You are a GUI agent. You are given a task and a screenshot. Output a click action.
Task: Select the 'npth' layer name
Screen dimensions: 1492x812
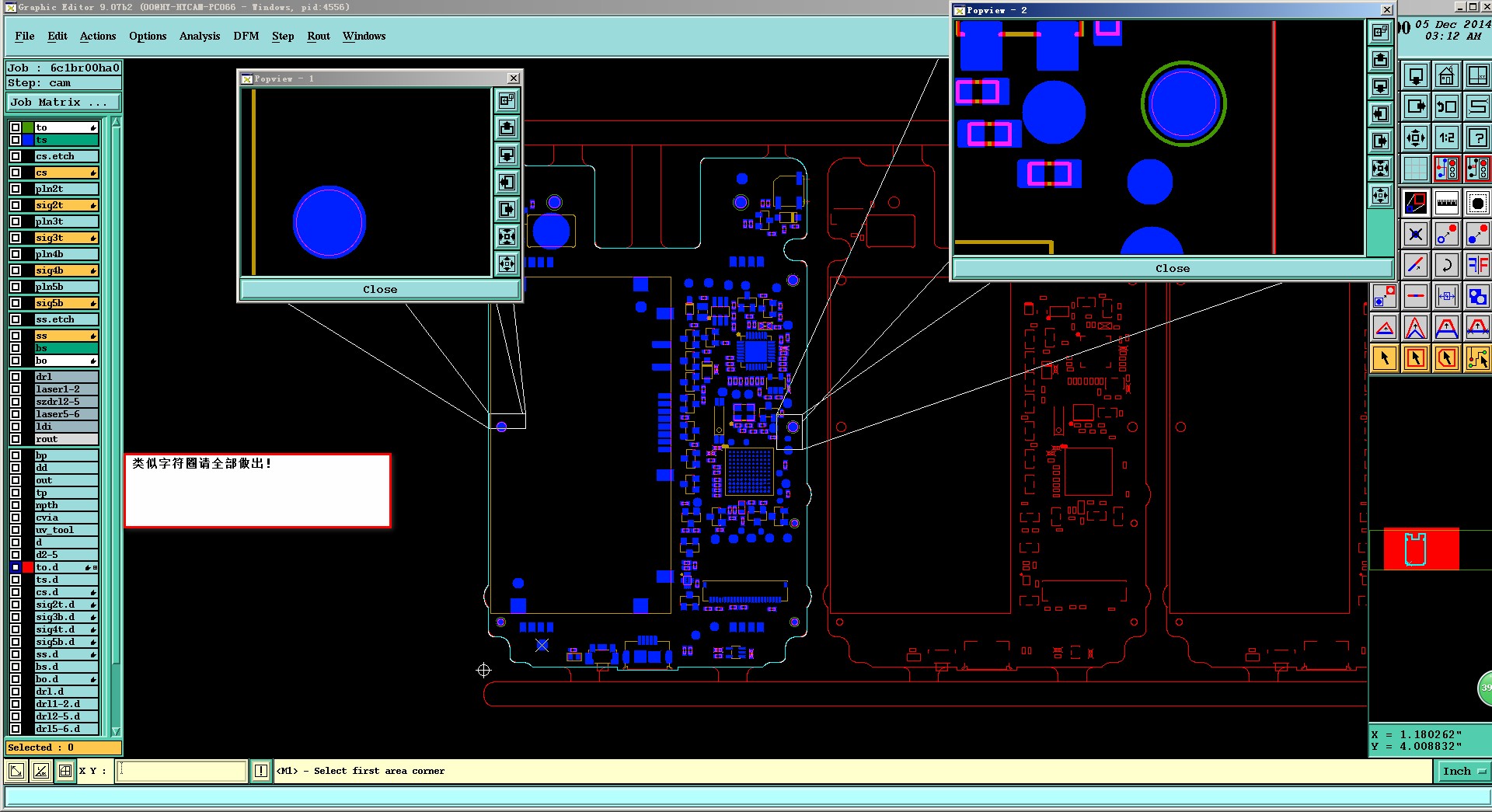coord(66,505)
